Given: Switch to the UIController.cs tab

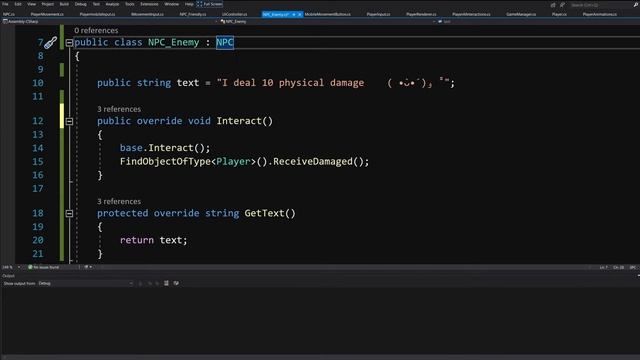Looking at the screenshot, I should coord(234,14).
